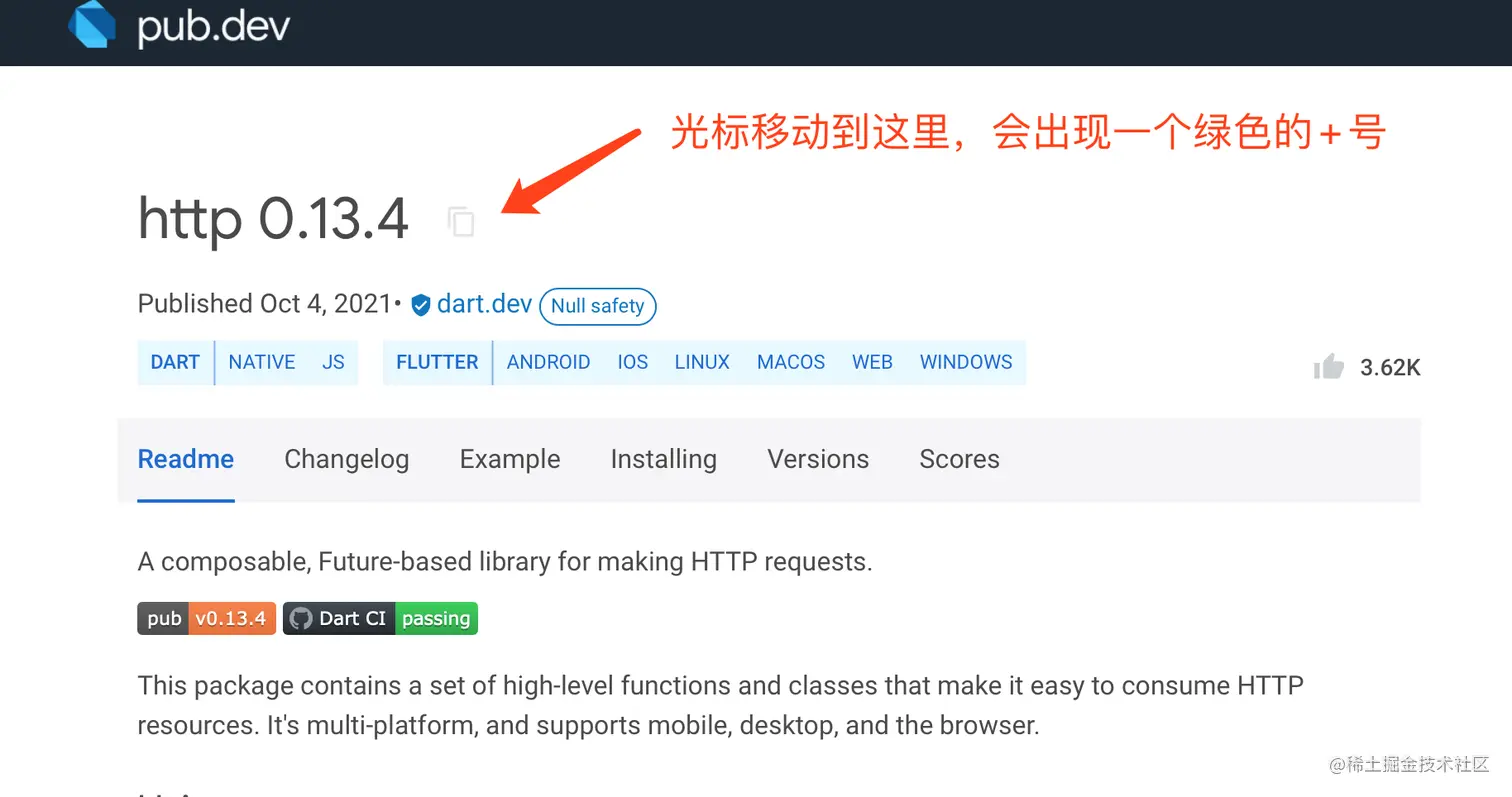Copy package name with copy icon
The image size is (1512, 797).
[461, 221]
